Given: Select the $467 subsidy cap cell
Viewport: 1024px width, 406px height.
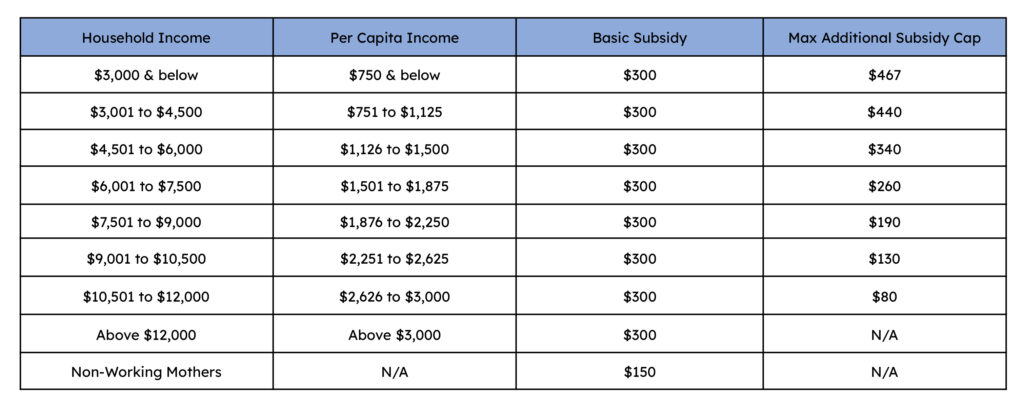Looking at the screenshot, I should click(x=884, y=75).
